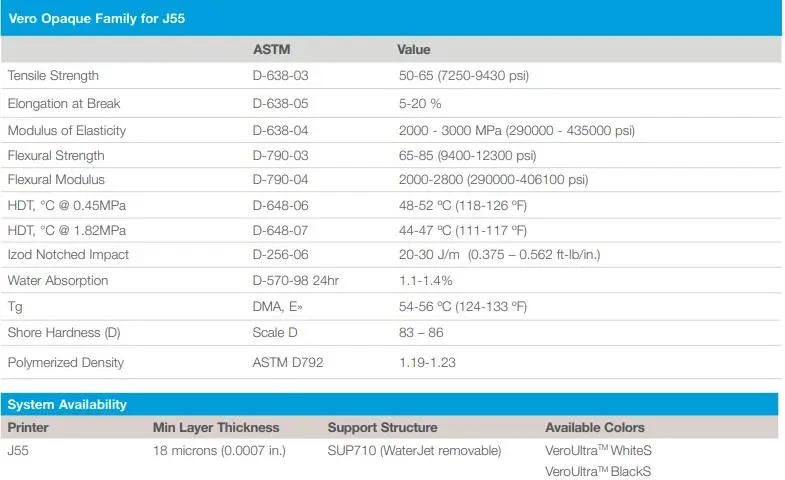Click the 'D-638-05' cell
785x480 pixels.
[280, 104]
